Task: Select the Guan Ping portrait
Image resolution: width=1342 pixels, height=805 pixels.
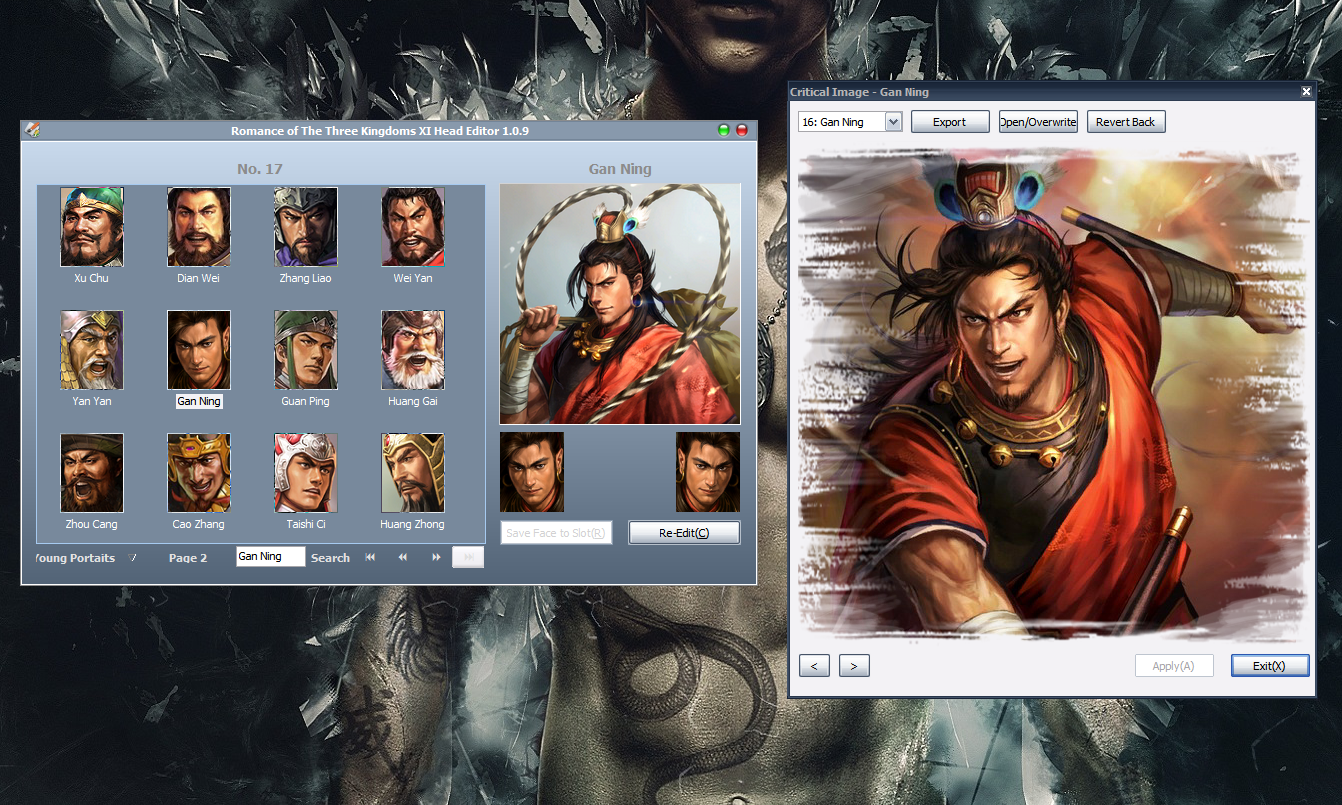Action: (306, 349)
